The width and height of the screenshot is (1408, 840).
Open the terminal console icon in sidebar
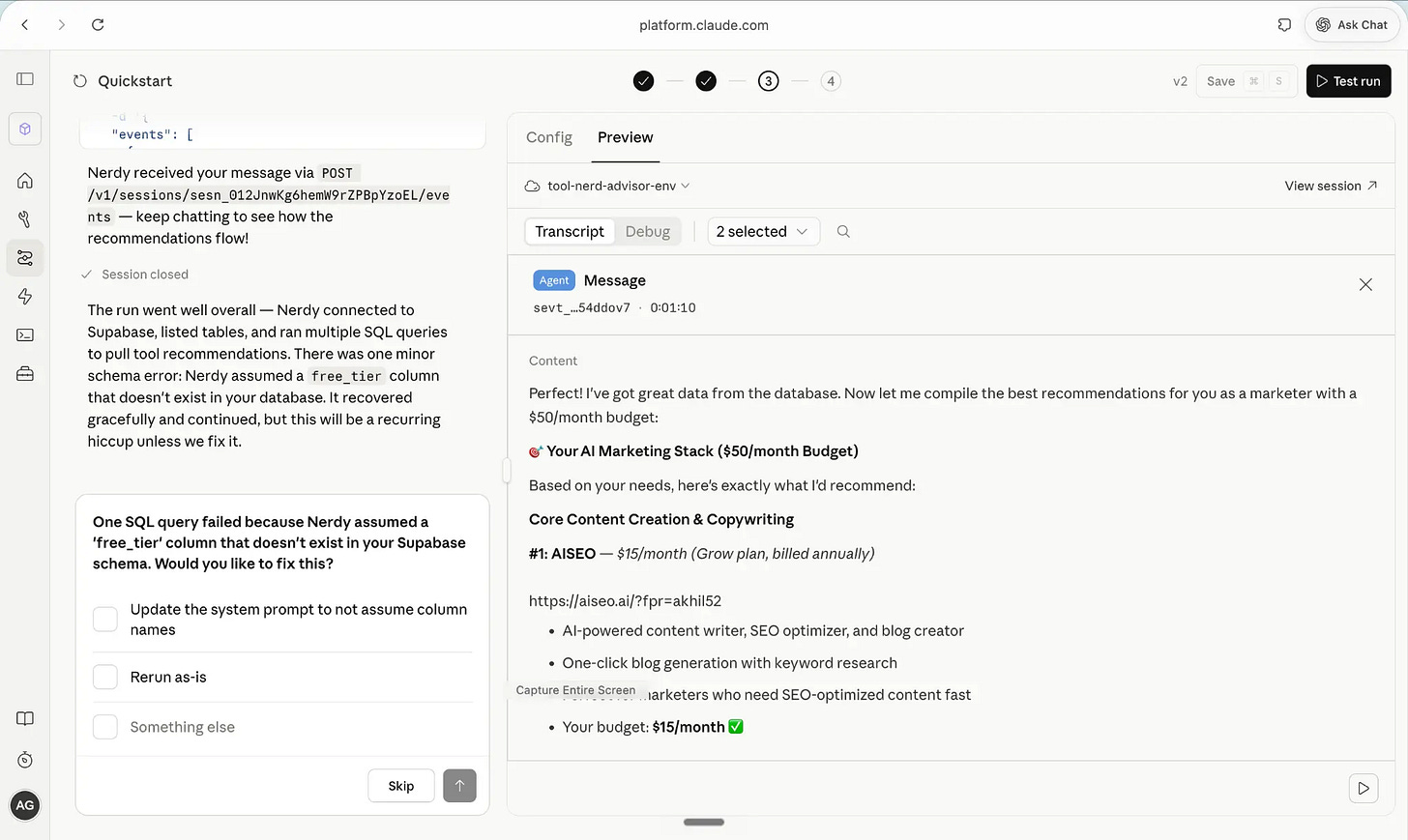point(25,335)
